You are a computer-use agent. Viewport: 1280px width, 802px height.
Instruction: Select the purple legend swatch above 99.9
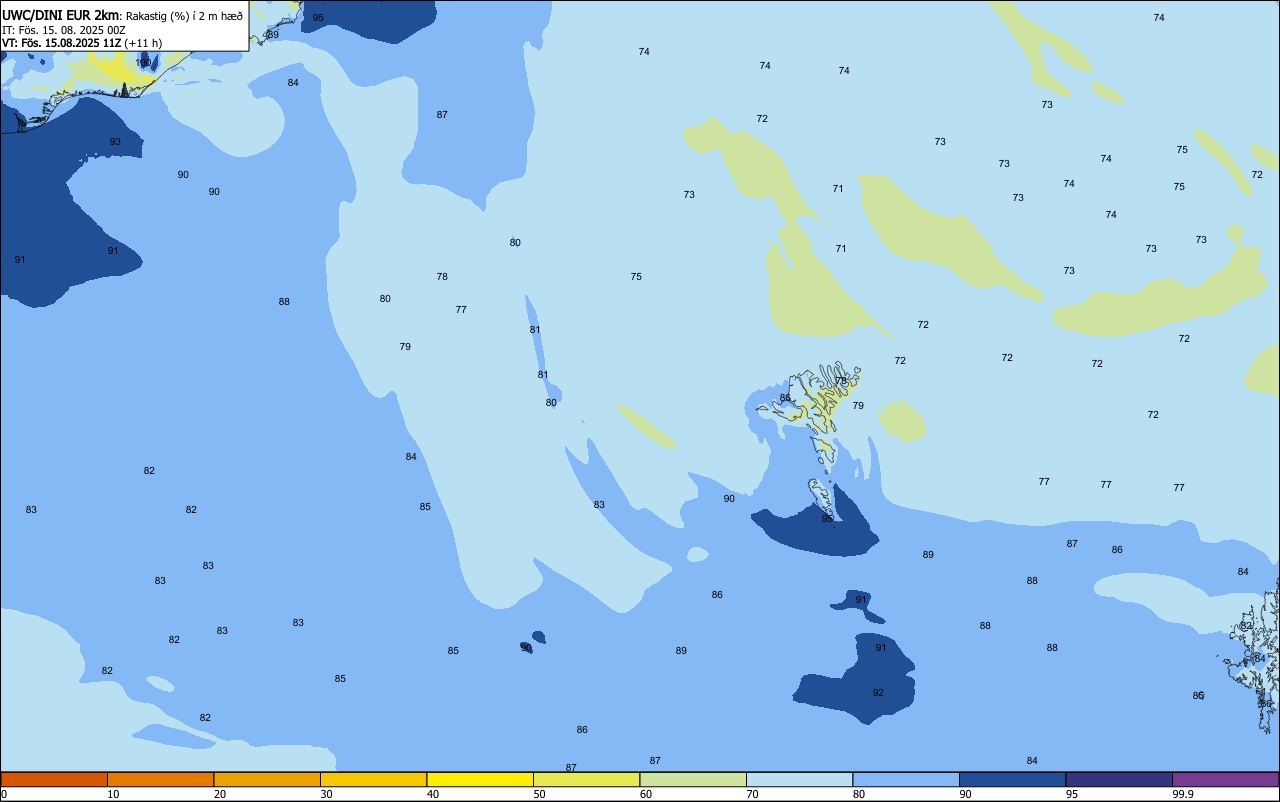click(1225, 779)
